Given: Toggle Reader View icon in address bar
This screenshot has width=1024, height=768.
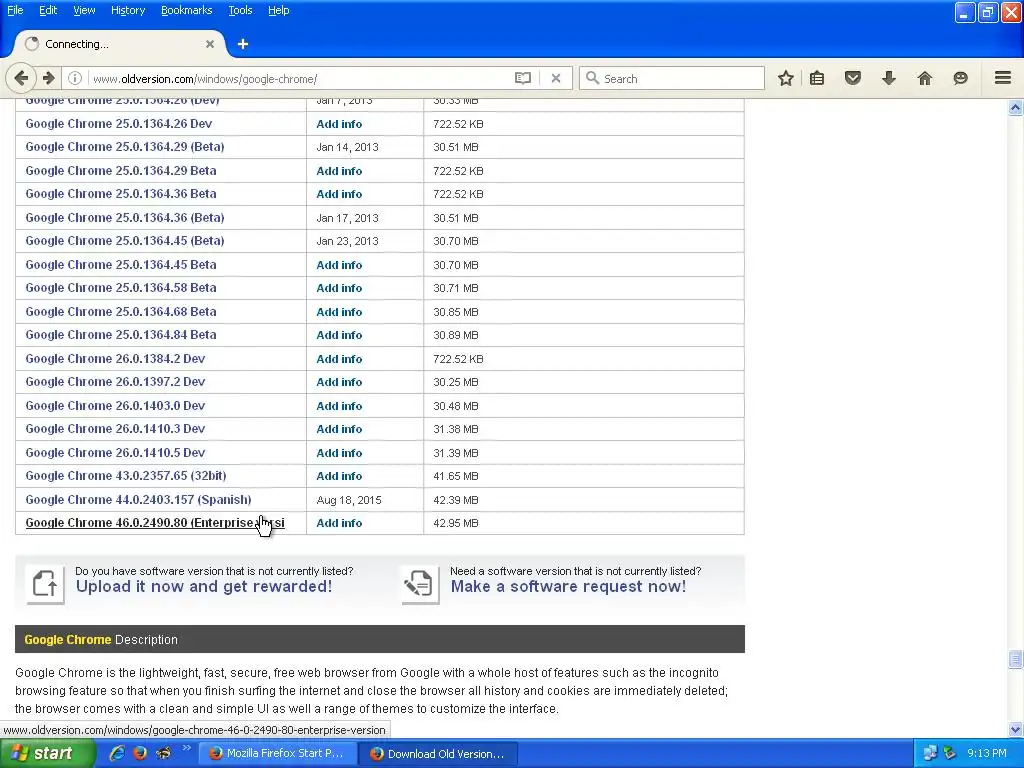Looking at the screenshot, I should click(x=522, y=78).
